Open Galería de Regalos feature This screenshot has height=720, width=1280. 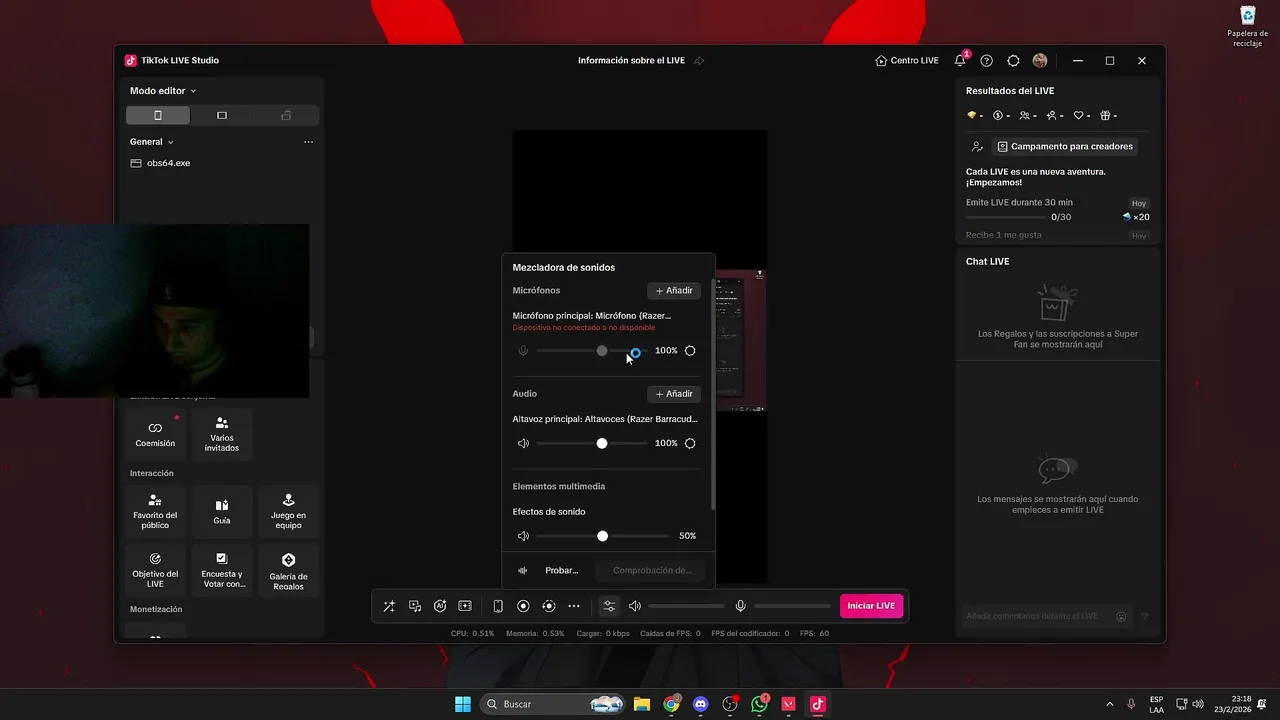(x=288, y=570)
